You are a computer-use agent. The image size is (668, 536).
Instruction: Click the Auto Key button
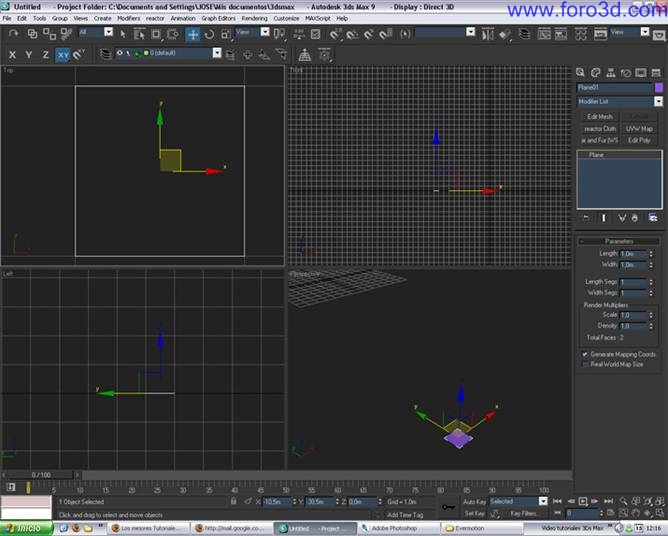(474, 502)
